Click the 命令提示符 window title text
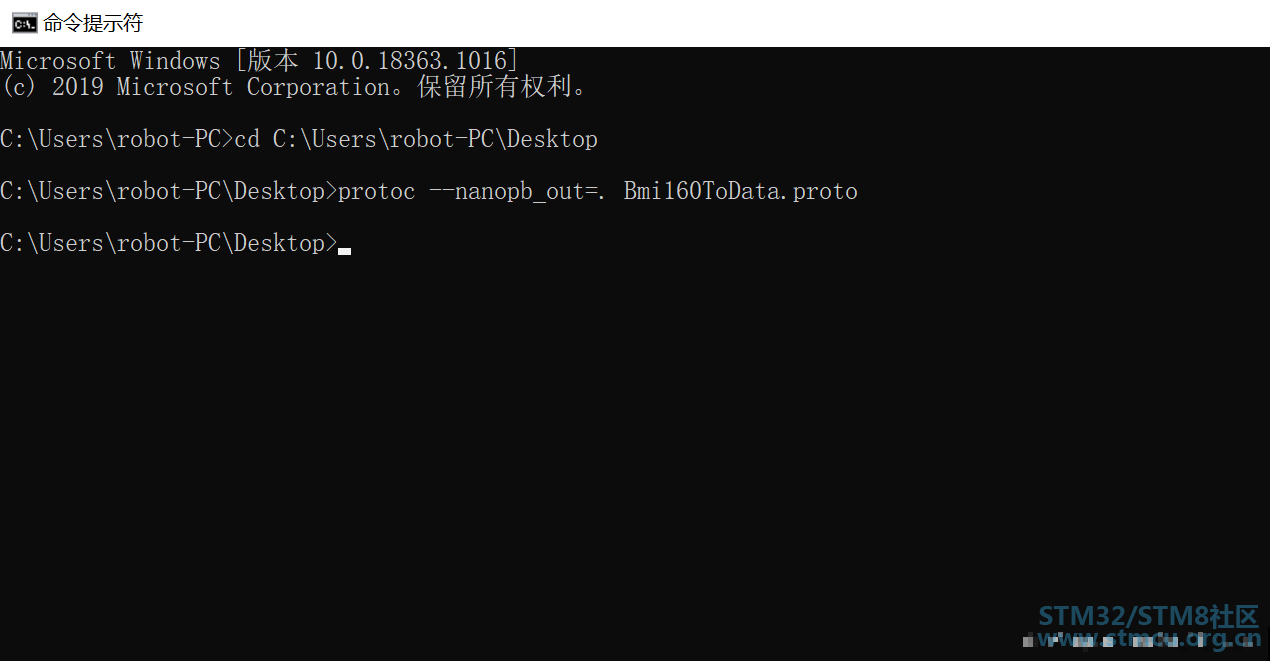Screen dimensions: 1270x661 click(x=93, y=23)
